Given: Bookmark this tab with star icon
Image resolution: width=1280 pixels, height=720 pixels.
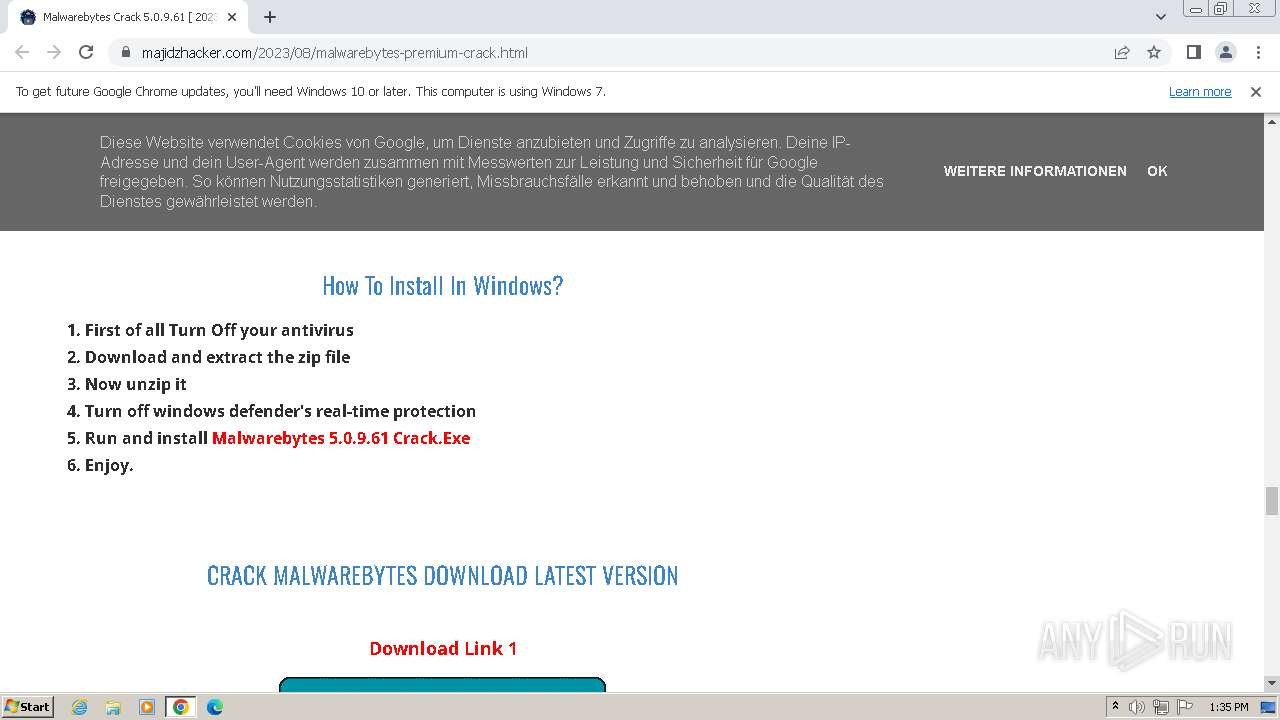Looking at the screenshot, I should pos(1154,52).
